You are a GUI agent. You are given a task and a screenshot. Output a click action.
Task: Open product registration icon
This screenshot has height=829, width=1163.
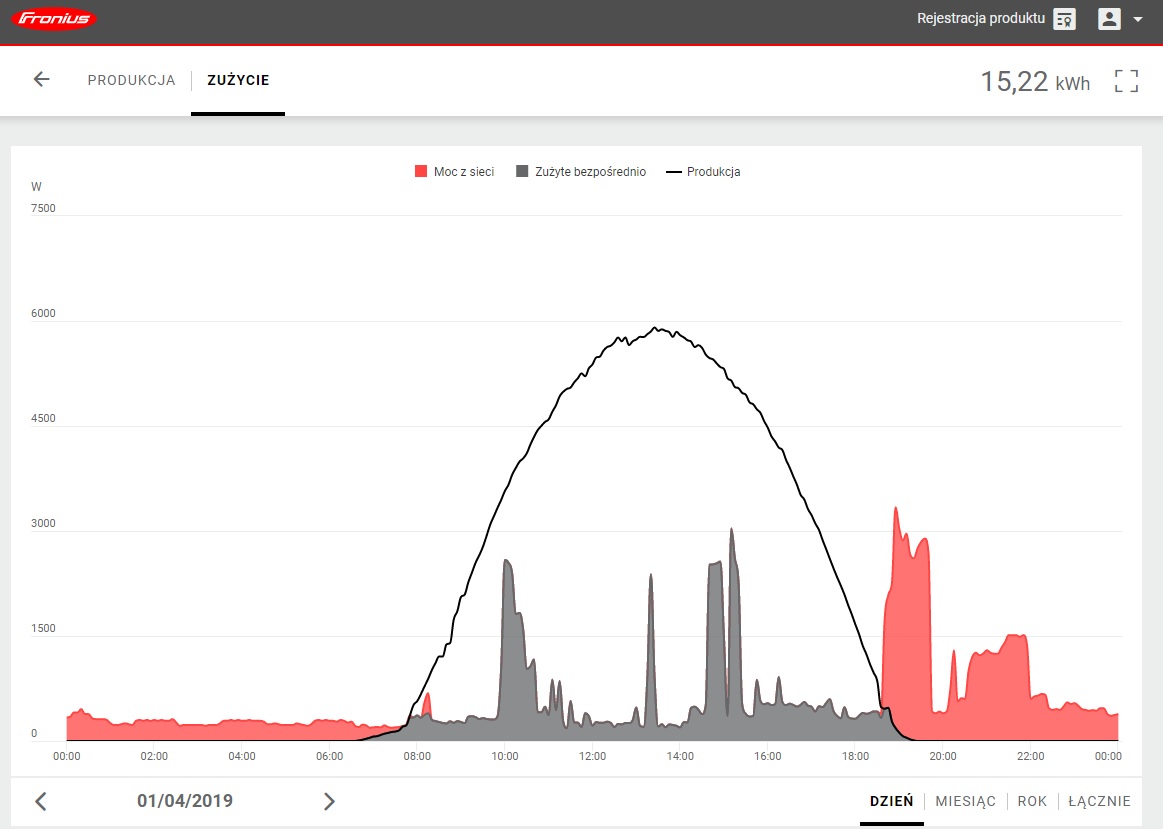pyautogui.click(x=1064, y=19)
